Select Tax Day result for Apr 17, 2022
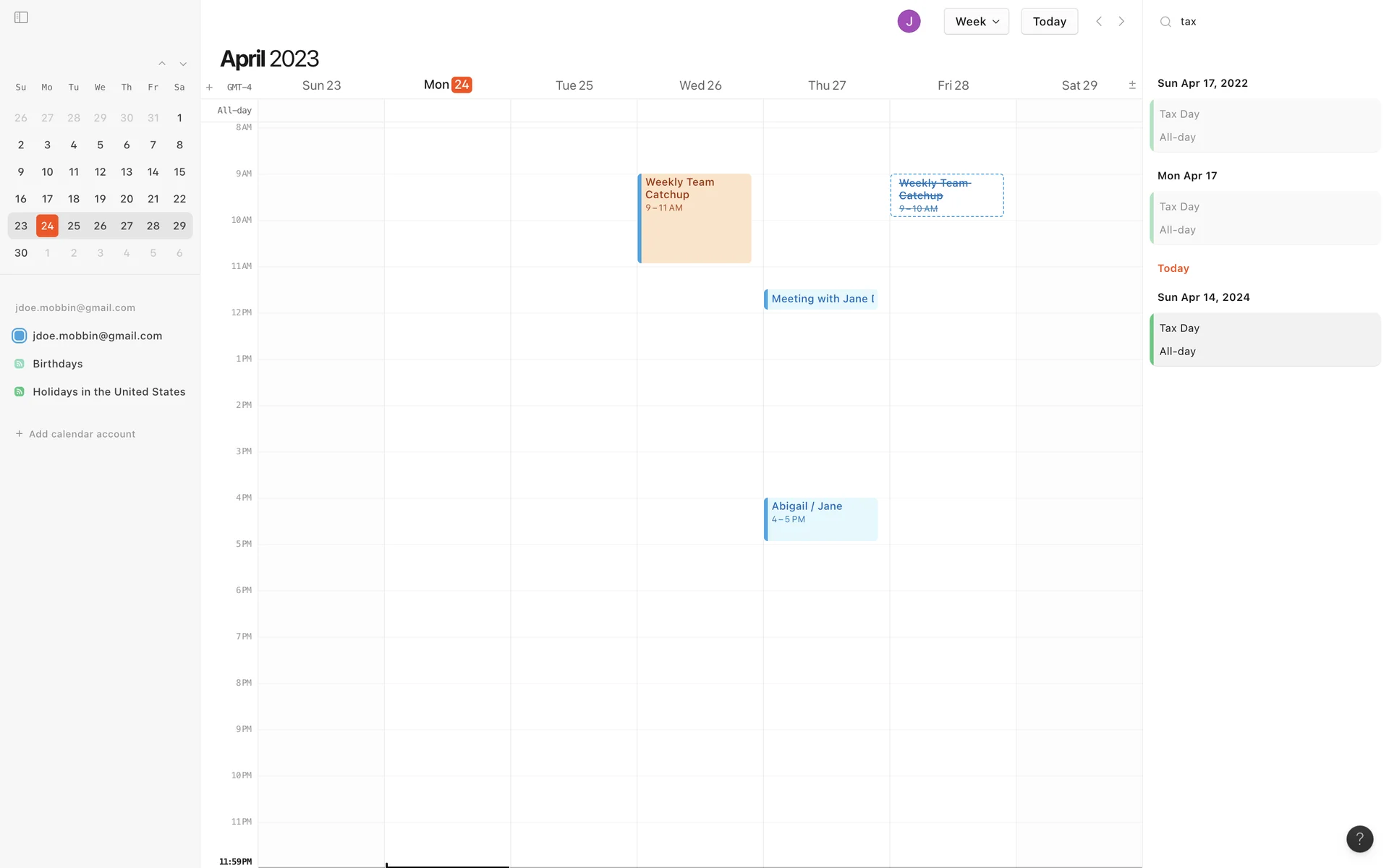The image size is (1389, 868). [x=1265, y=125]
